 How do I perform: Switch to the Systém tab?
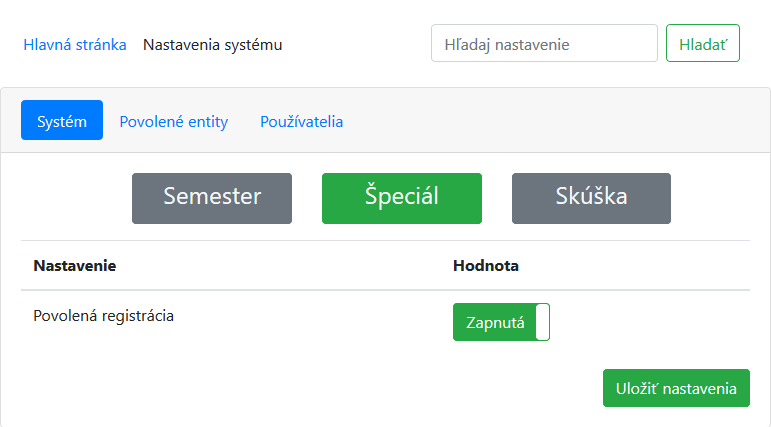[62, 120]
